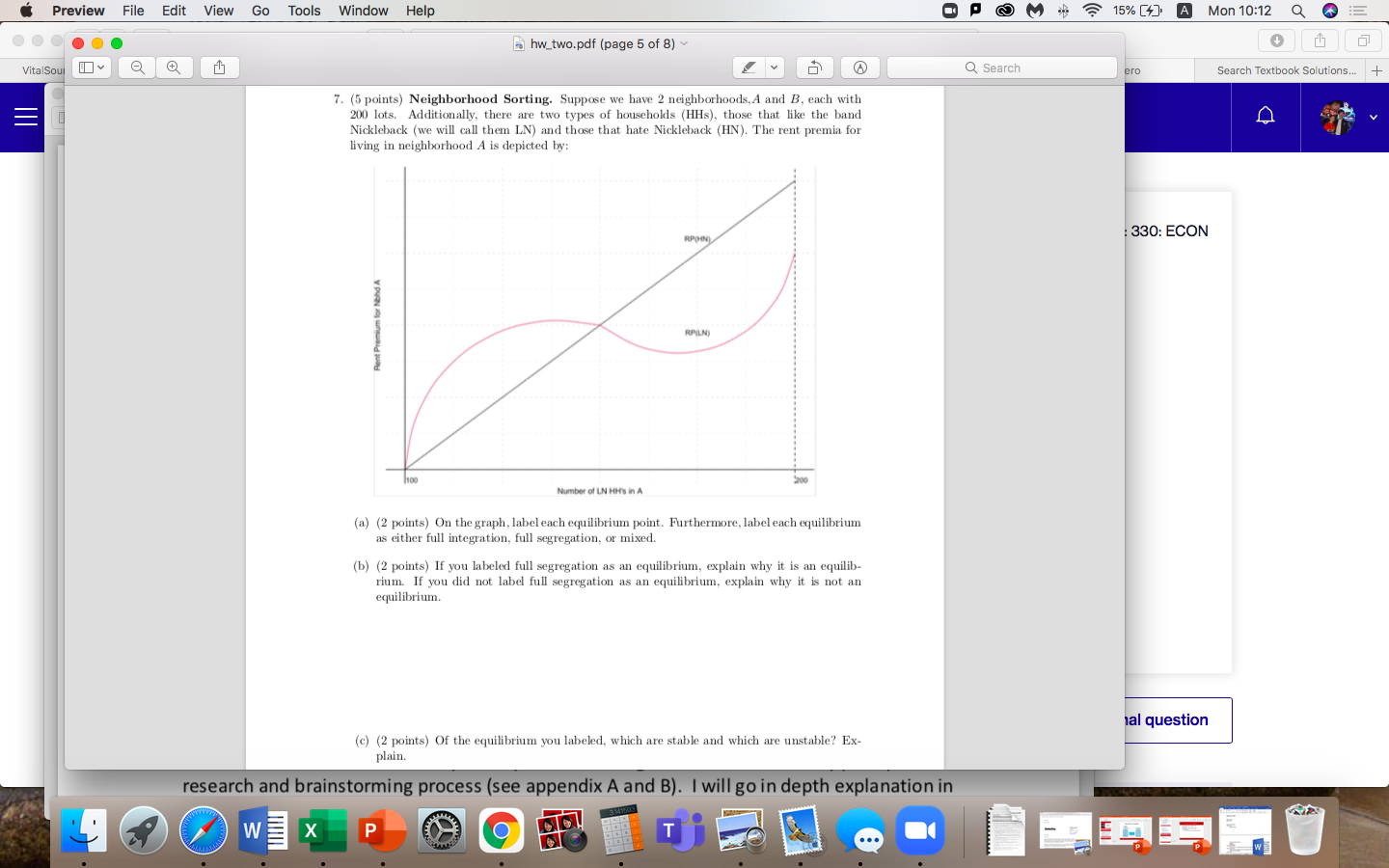Open the Help menu
1389x868 pixels.
420,11
